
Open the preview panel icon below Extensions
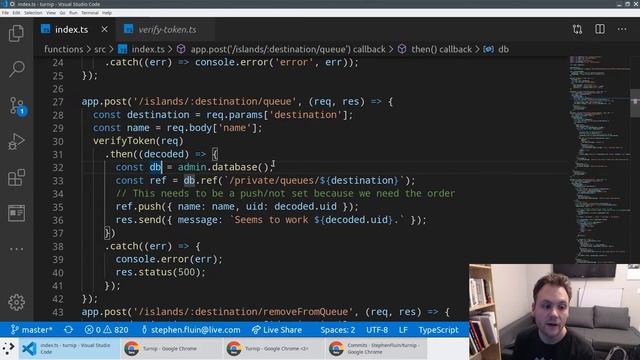[x=16, y=213]
